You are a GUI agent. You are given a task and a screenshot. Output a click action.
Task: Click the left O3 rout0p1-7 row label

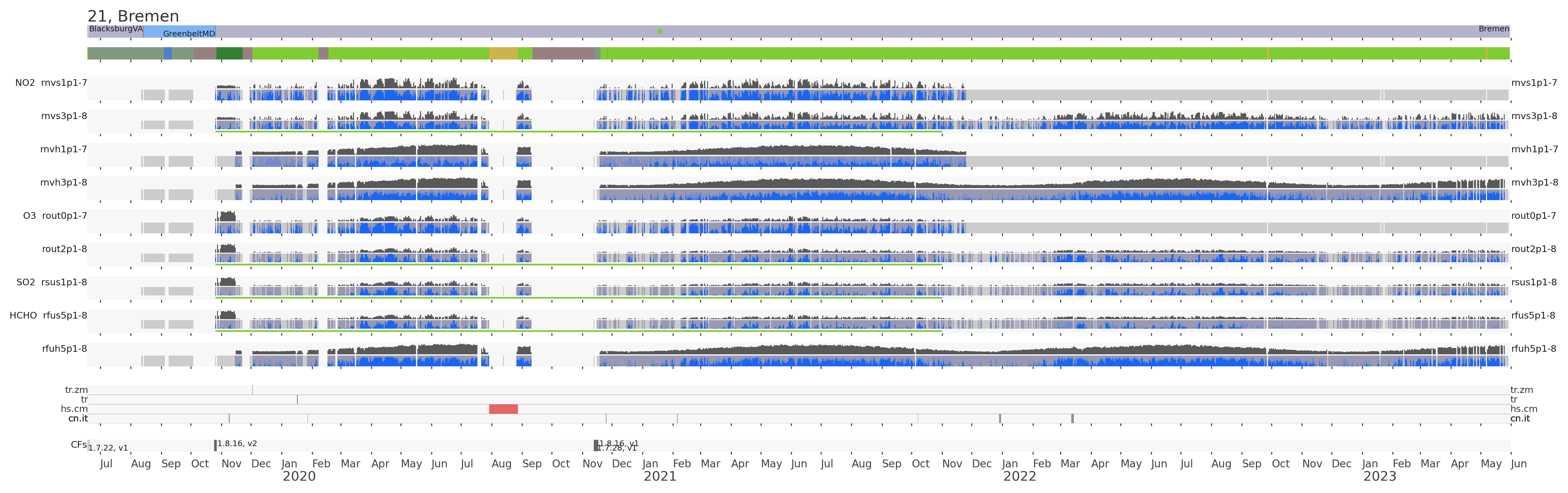click(55, 216)
